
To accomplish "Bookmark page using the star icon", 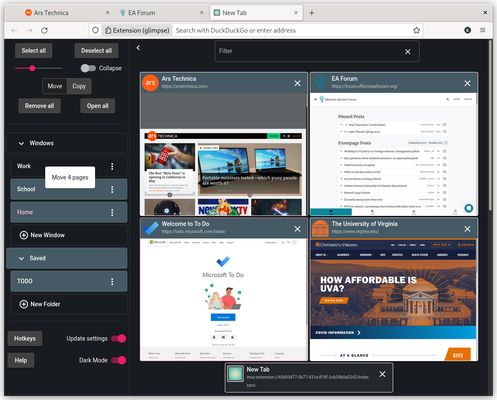I will pos(416,30).
